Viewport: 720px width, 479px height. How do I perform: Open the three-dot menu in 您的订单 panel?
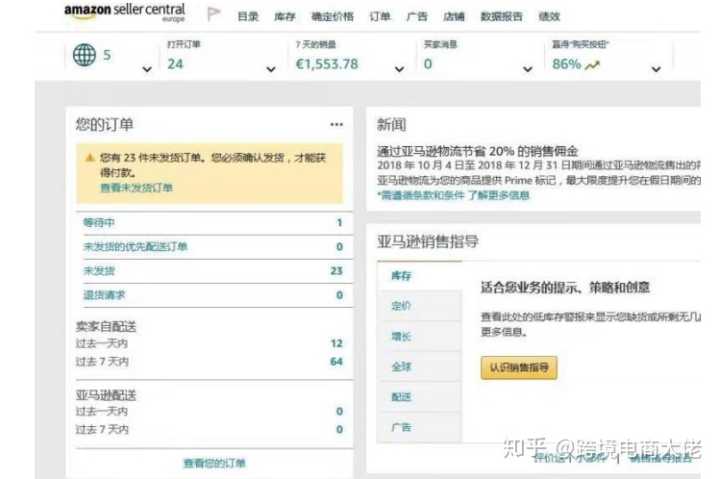click(336, 124)
